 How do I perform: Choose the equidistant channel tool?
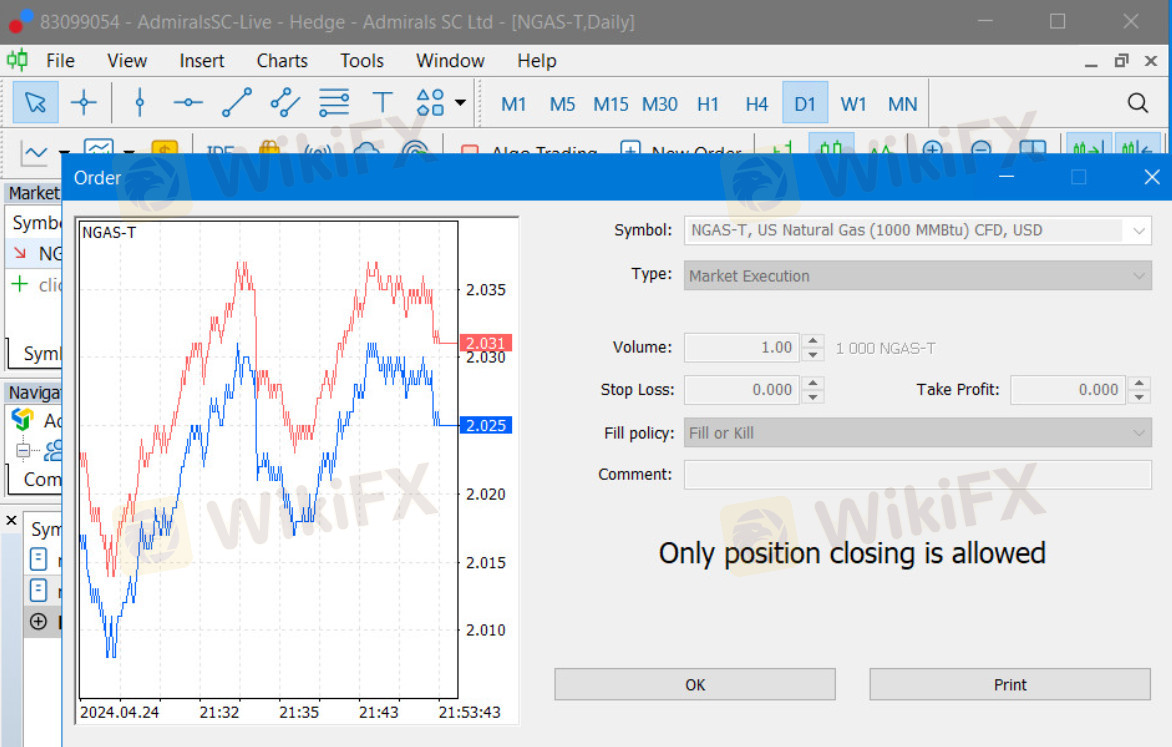point(285,102)
